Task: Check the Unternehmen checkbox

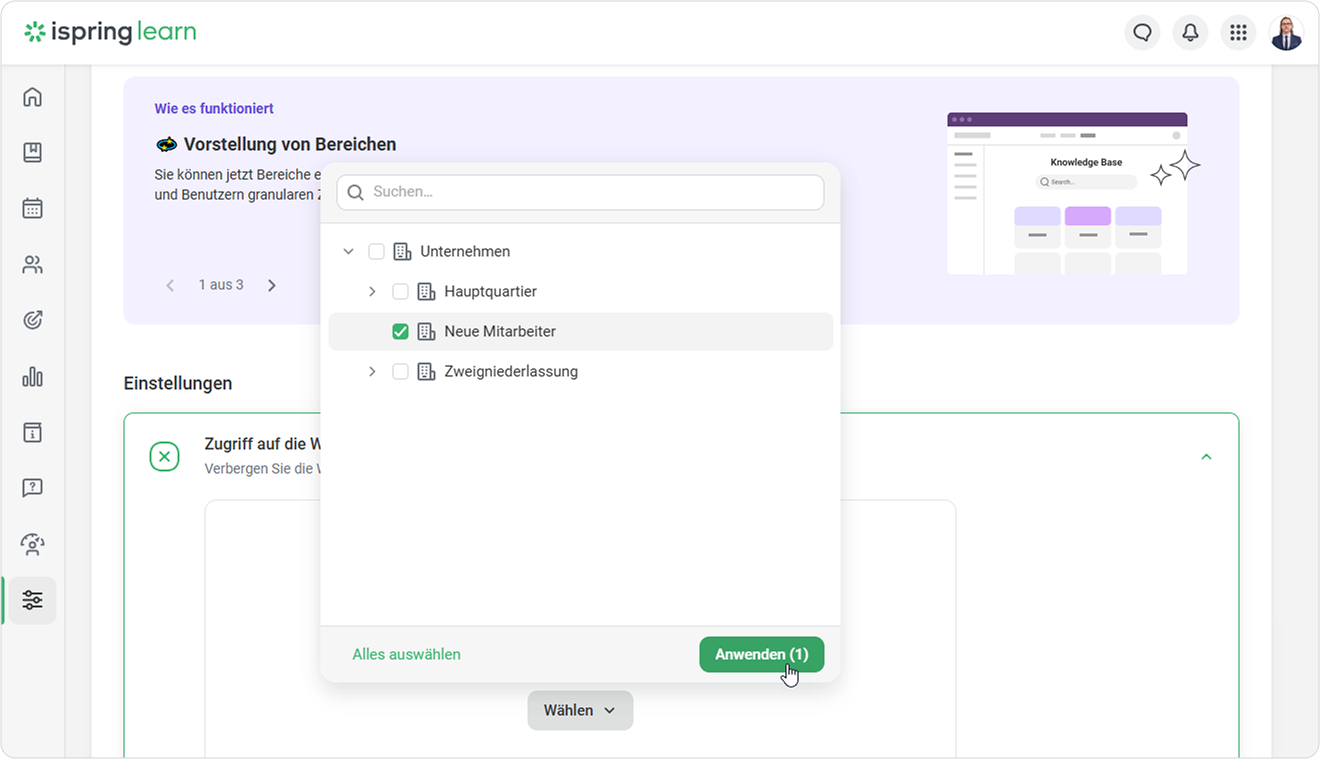Action: tap(376, 252)
